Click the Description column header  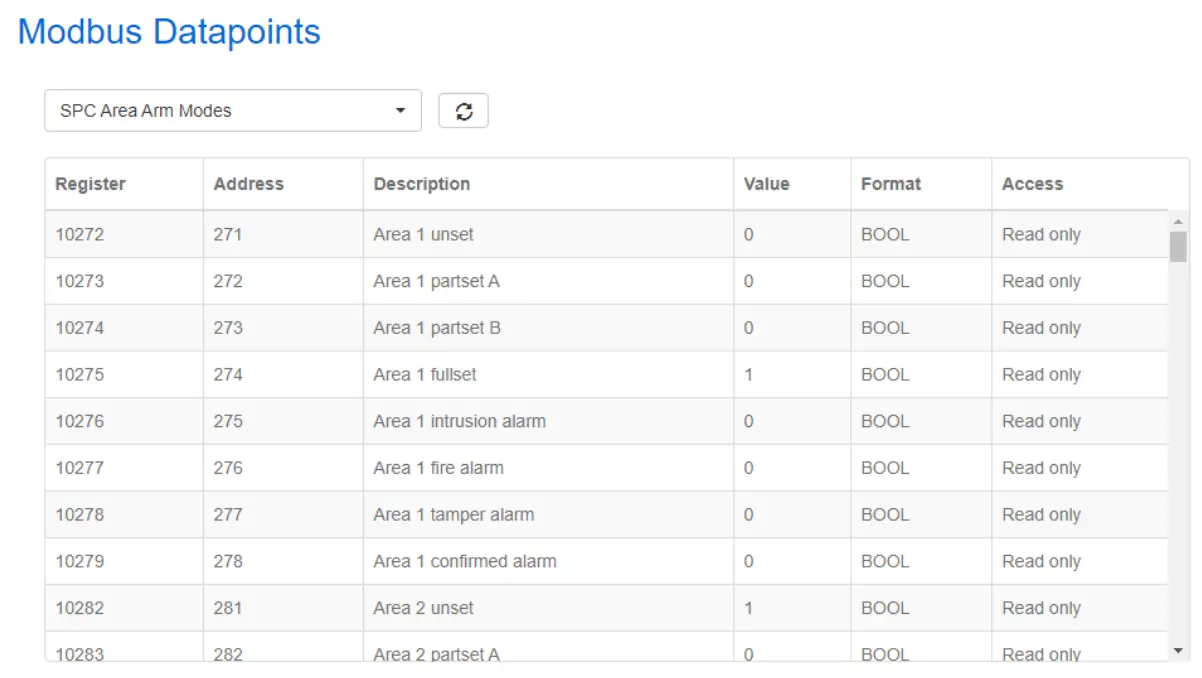click(422, 184)
